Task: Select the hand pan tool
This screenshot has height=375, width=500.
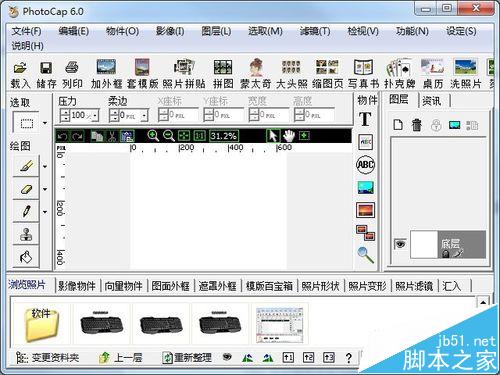Action: point(289,136)
